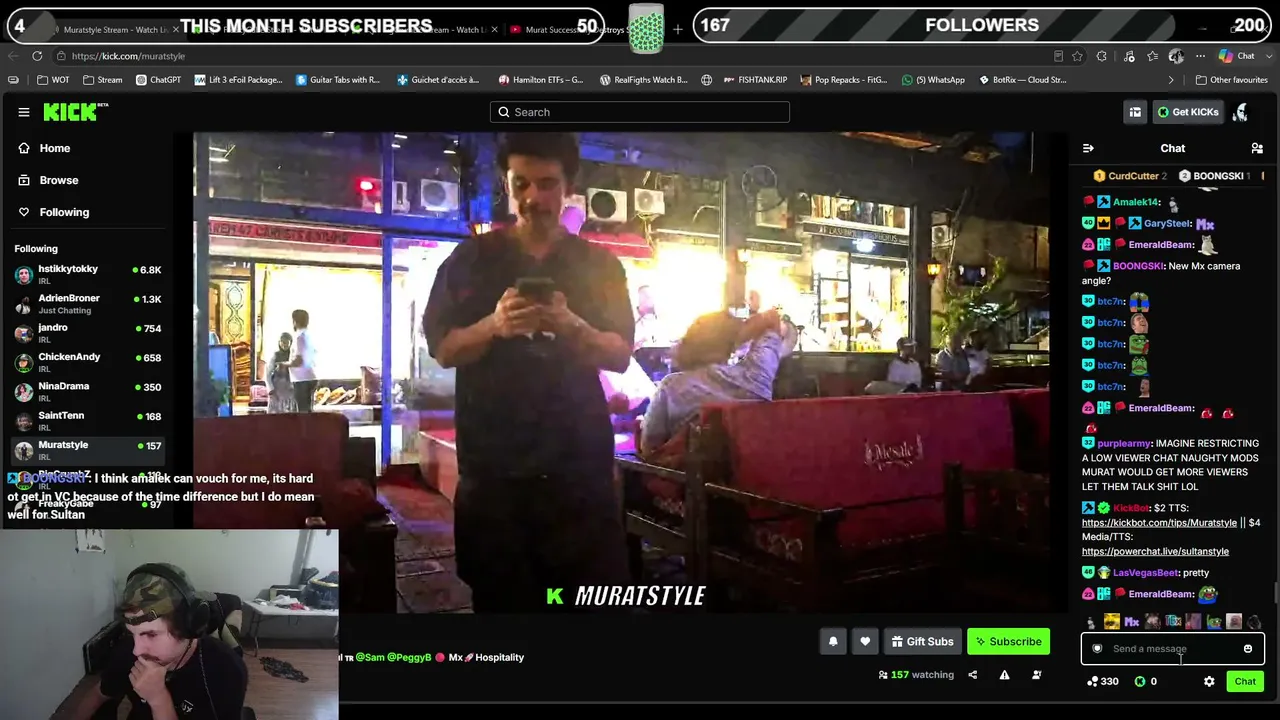Open the Pop Repacks FitG bookmark folder
This screenshot has height=720, width=1280.
coord(843,80)
